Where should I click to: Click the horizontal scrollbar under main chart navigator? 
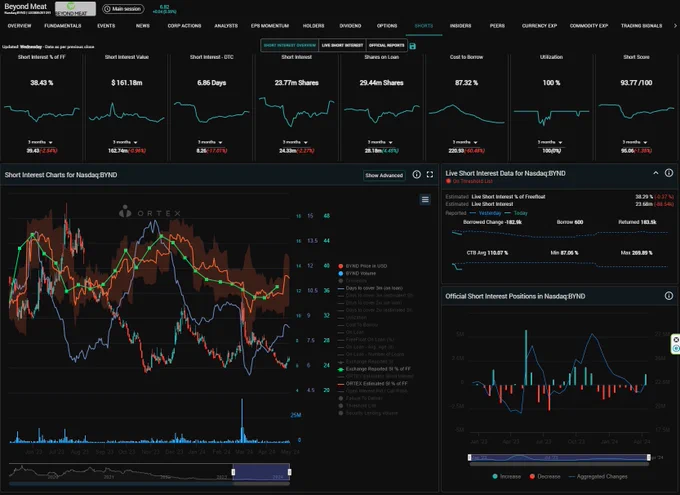(x=149, y=483)
